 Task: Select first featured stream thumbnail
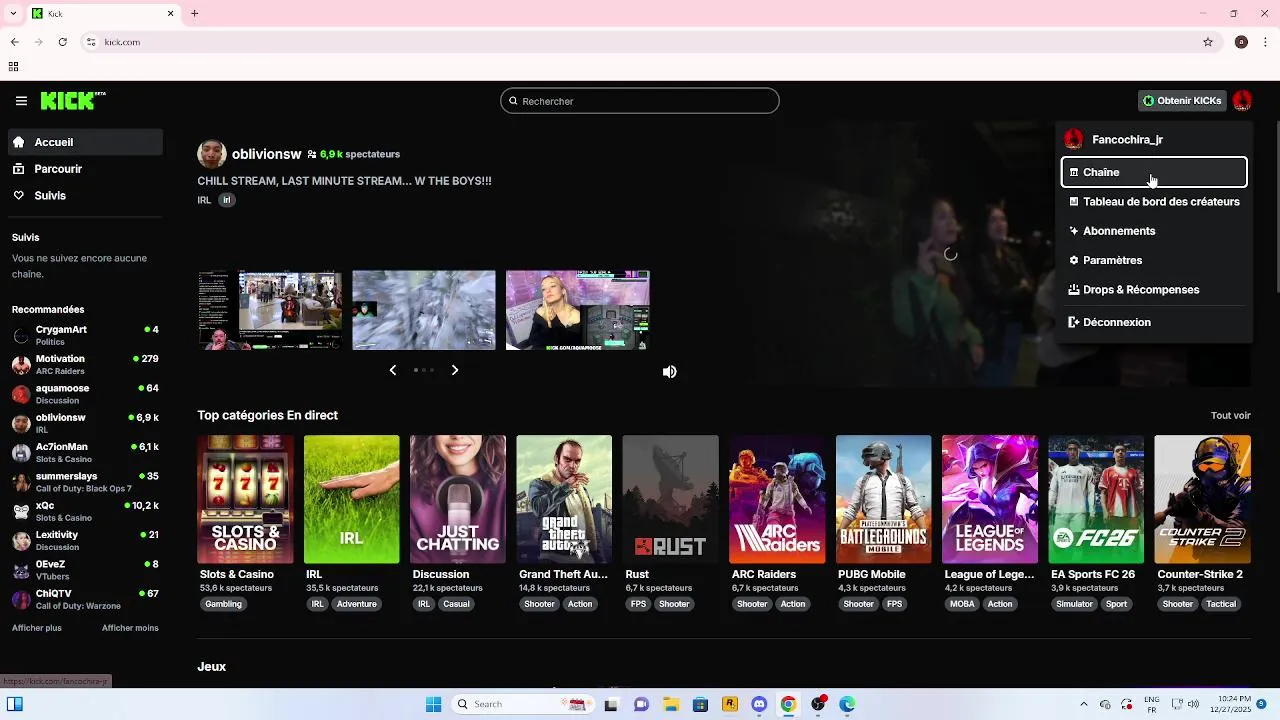(x=270, y=310)
